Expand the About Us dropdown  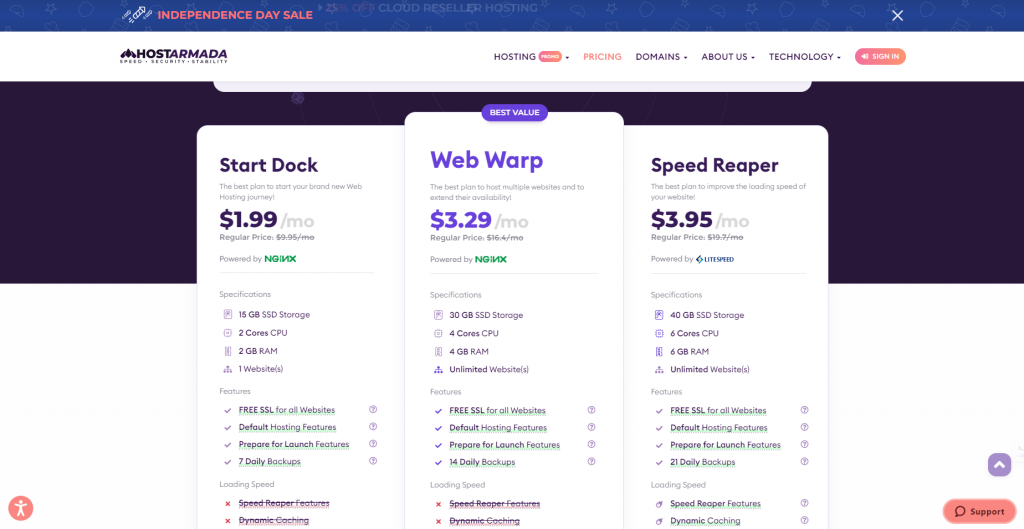[728, 57]
